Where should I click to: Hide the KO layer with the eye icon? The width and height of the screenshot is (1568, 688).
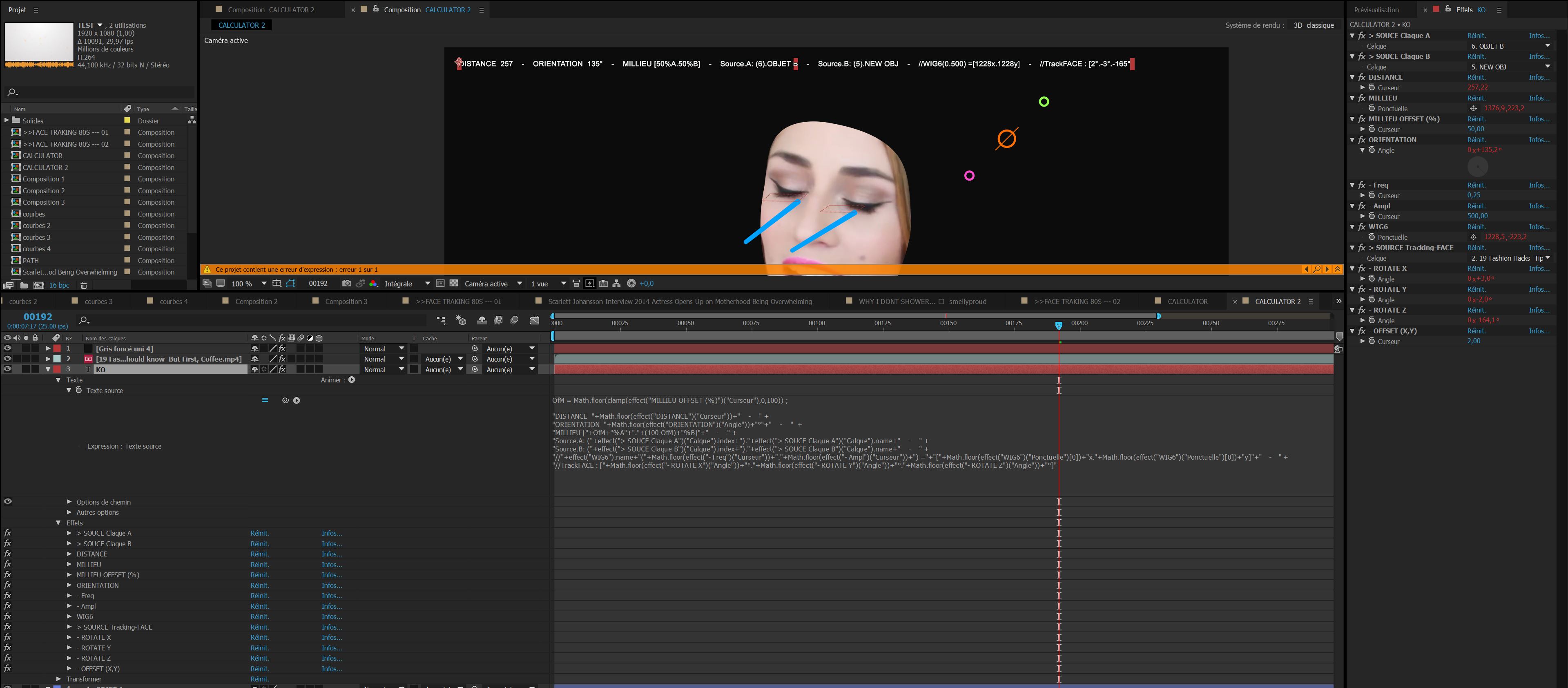click(7, 370)
